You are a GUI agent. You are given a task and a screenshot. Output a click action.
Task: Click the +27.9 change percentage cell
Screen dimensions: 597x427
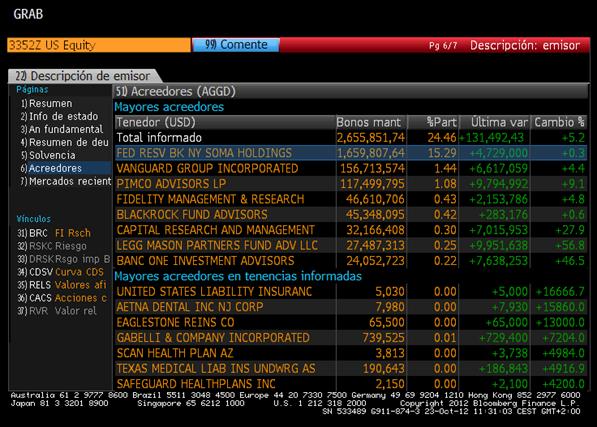570,230
